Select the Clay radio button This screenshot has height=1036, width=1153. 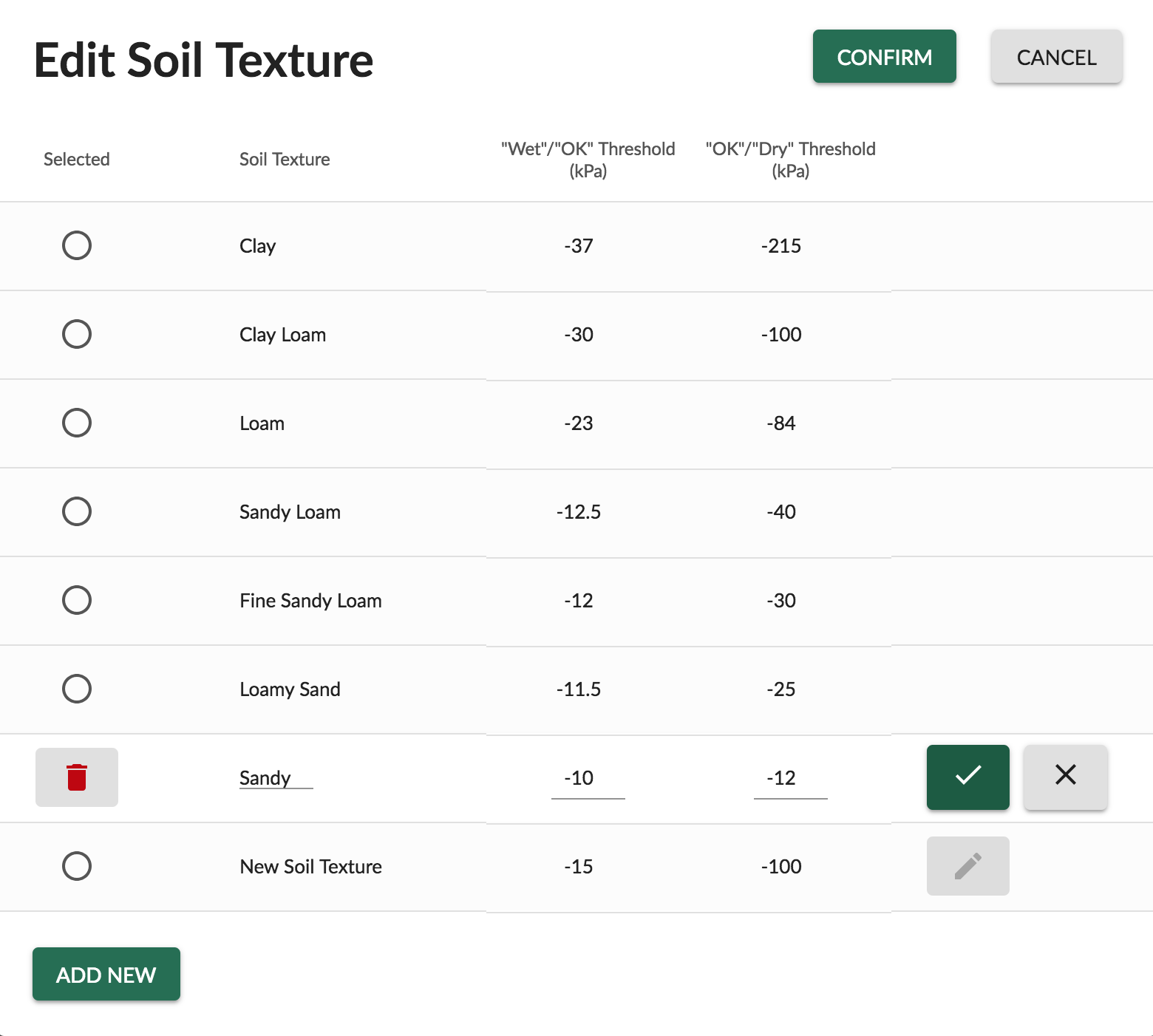(x=77, y=245)
